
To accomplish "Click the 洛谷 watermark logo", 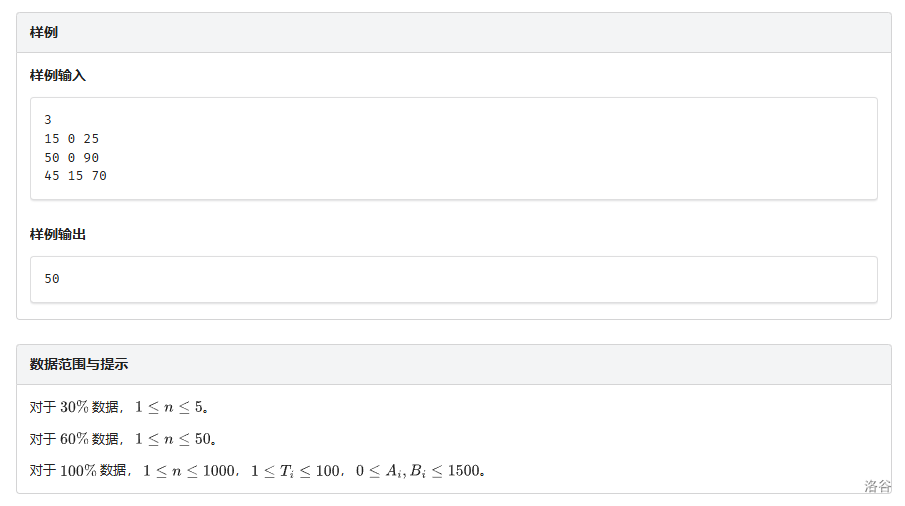I will tap(878, 486).
